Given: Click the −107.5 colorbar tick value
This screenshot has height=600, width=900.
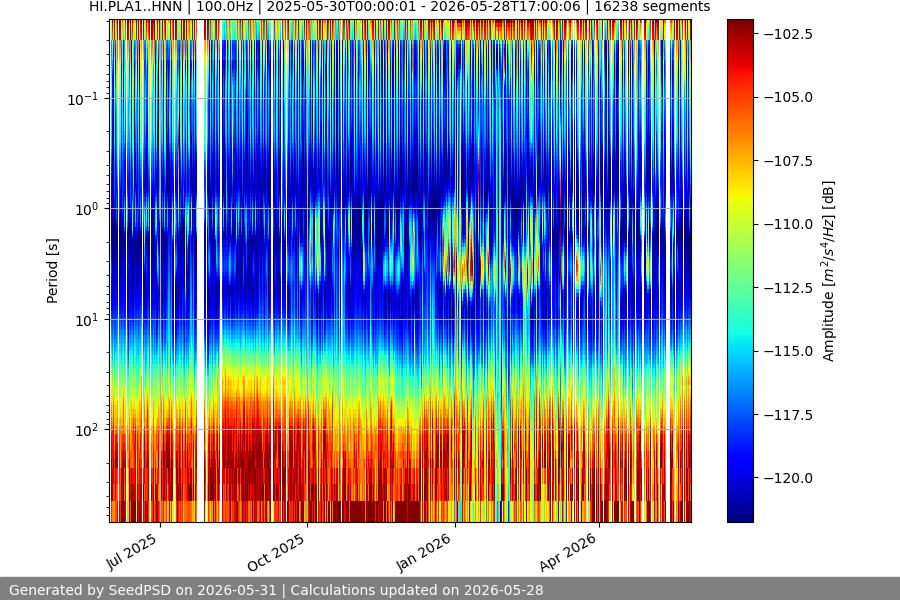Looking at the screenshot, I should pos(789,161).
